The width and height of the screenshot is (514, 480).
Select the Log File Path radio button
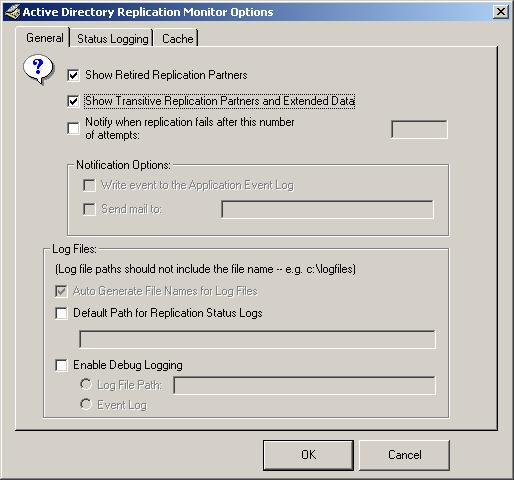(86, 384)
